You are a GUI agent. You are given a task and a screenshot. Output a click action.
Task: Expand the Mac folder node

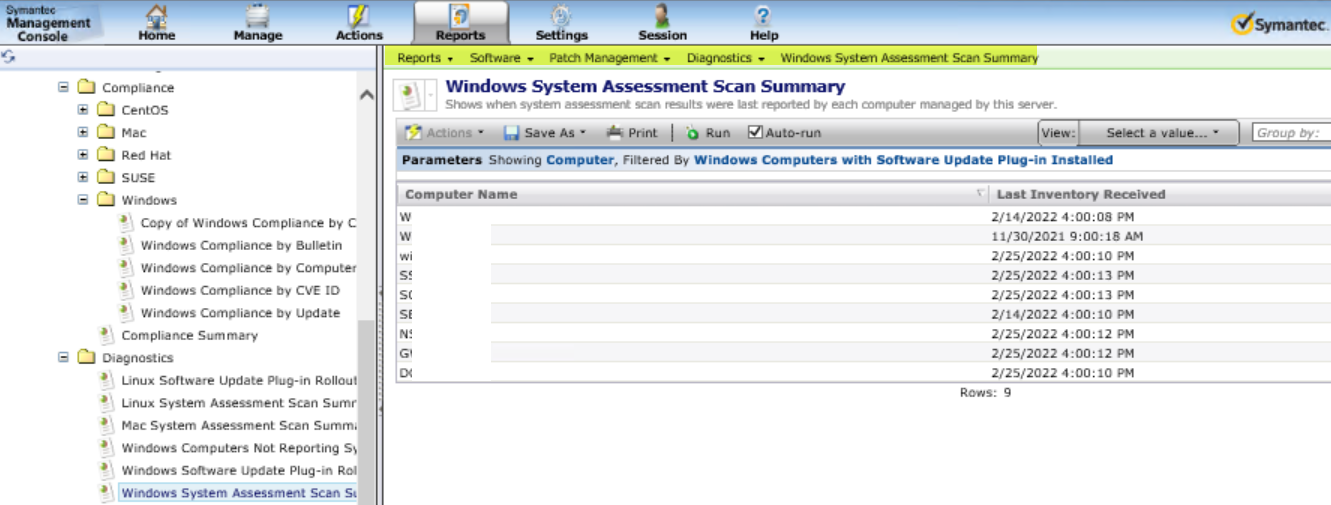tap(83, 132)
